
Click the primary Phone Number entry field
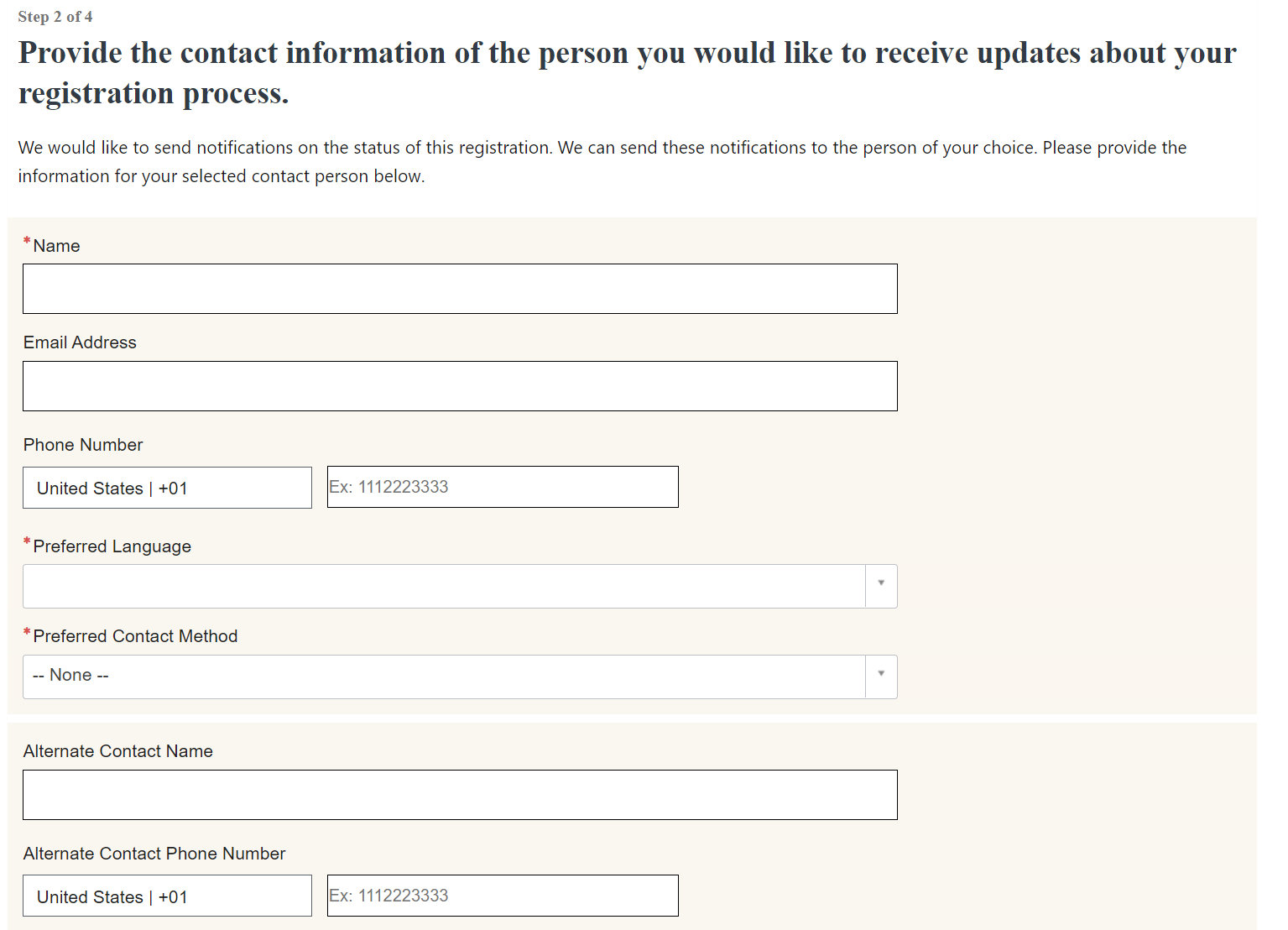pos(503,487)
